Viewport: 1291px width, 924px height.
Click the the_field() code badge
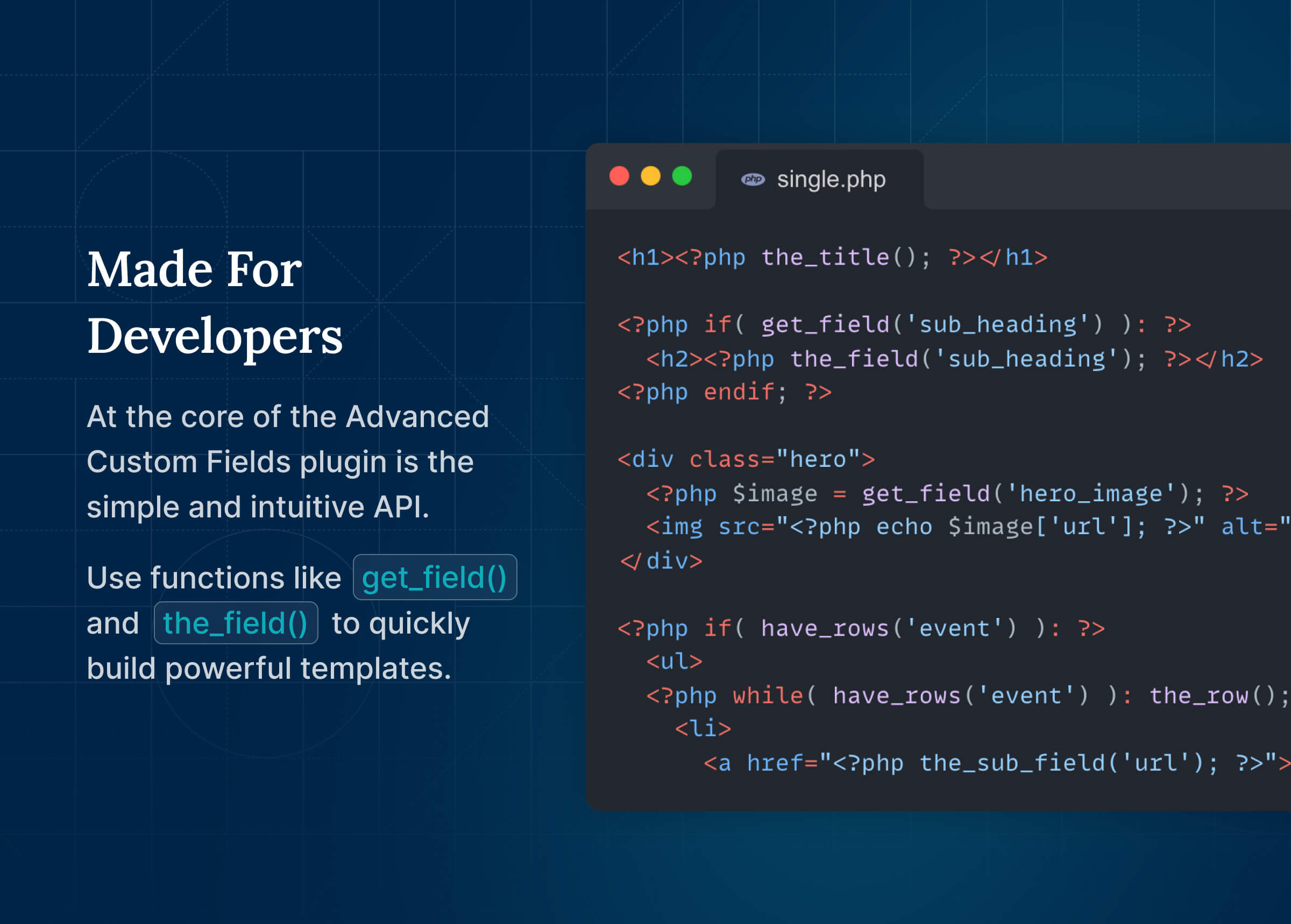tap(236, 623)
